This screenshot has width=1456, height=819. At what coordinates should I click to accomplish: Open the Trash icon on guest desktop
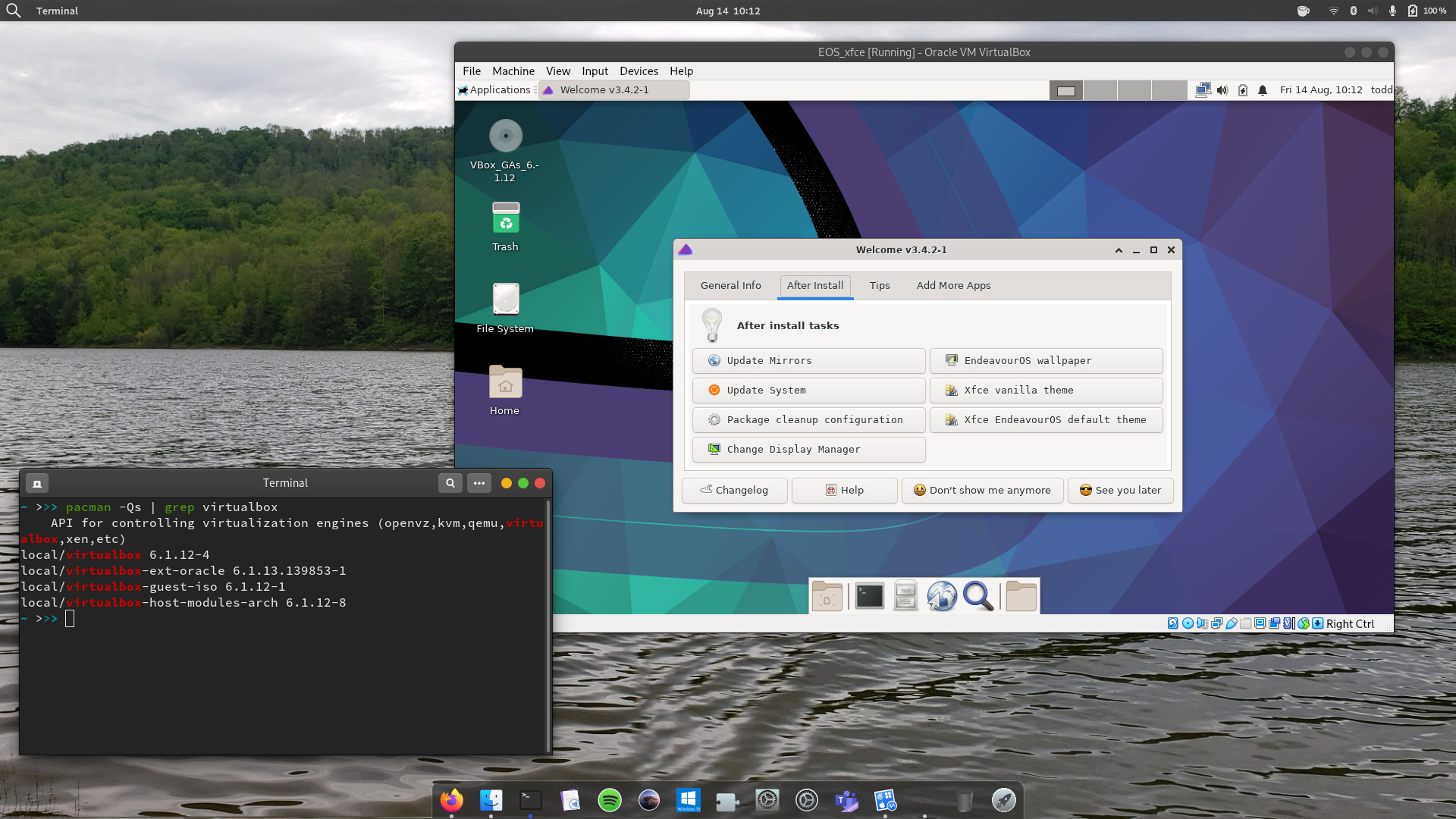tap(505, 226)
